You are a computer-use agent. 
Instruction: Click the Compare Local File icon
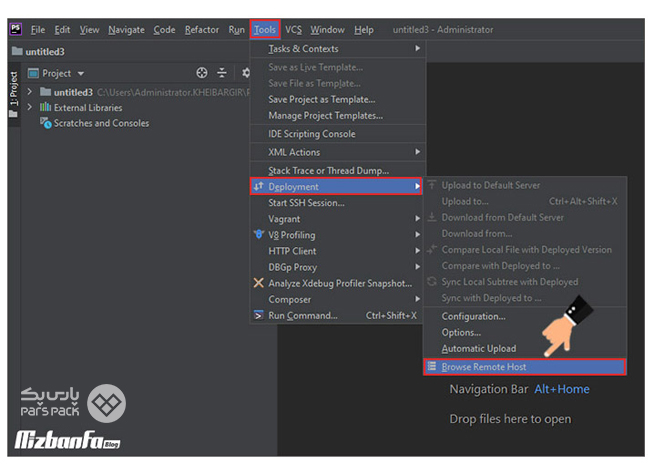point(432,249)
